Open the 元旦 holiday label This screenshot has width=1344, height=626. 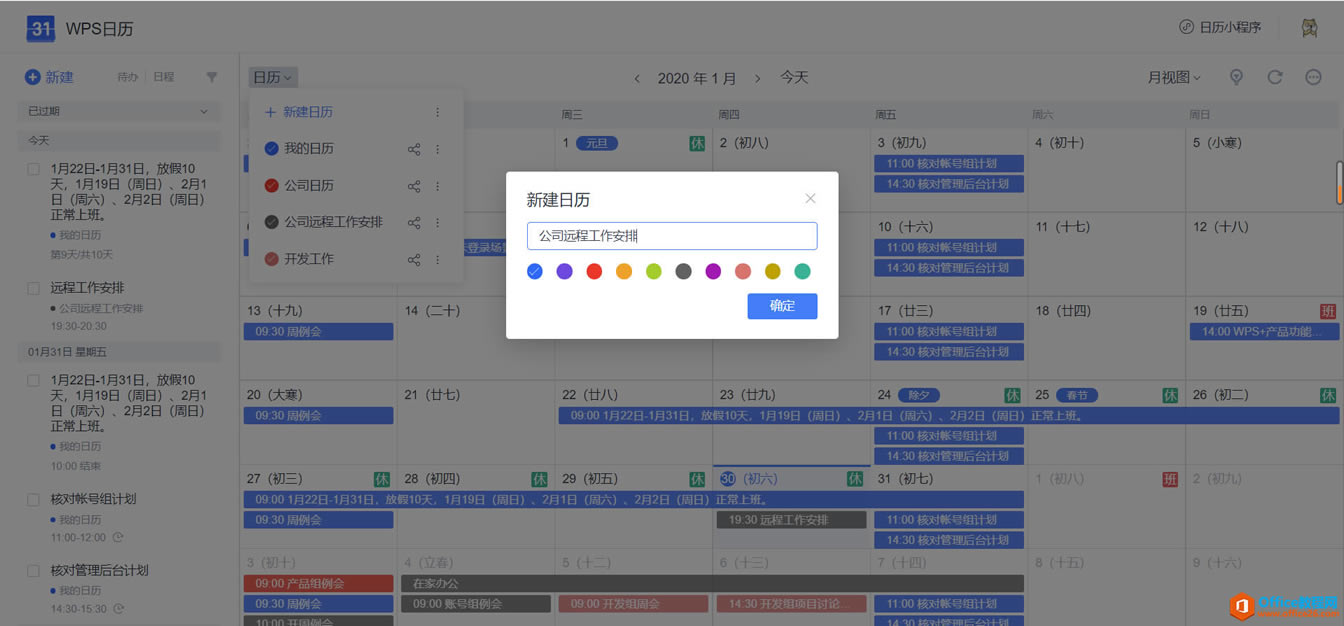point(597,143)
